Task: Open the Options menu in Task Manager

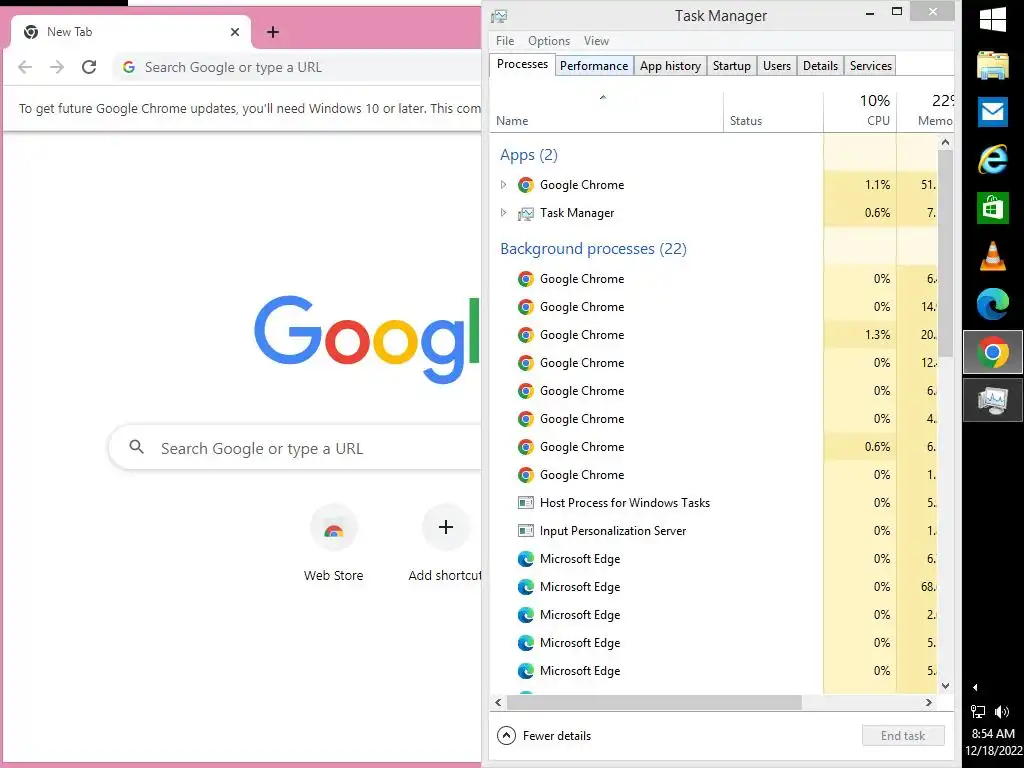Action: click(x=549, y=41)
